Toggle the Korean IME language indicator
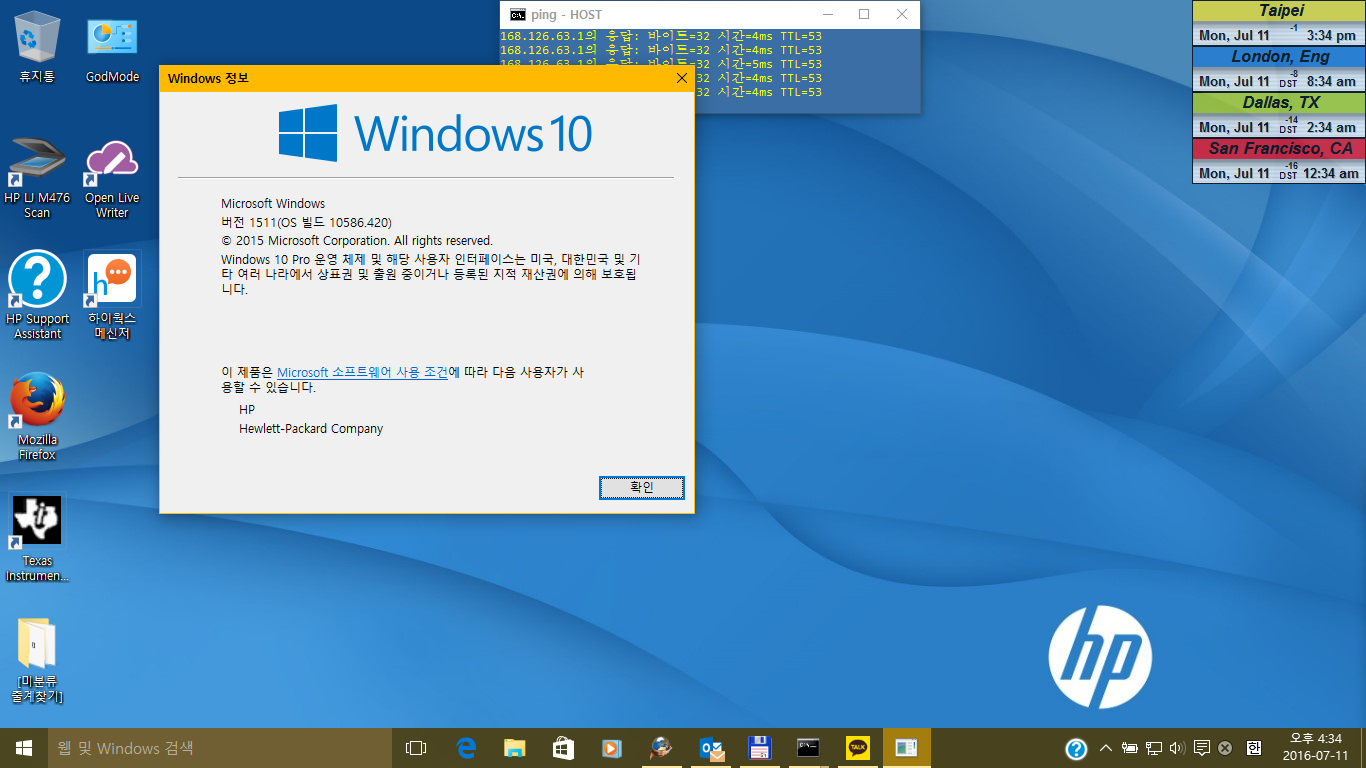Screen dimensions: 1366x768 (x=1253, y=748)
